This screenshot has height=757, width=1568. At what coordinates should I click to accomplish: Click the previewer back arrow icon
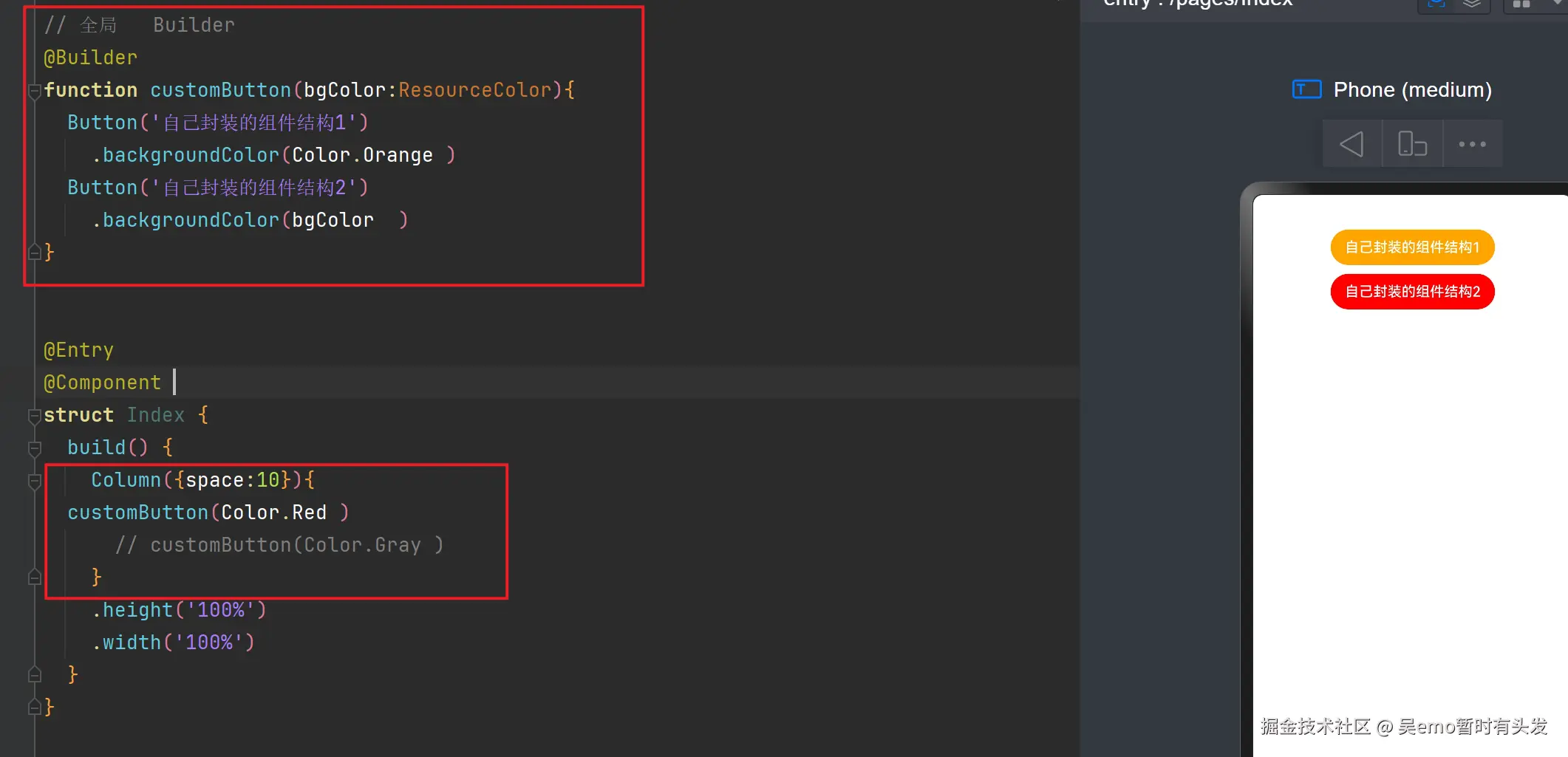tap(1351, 144)
